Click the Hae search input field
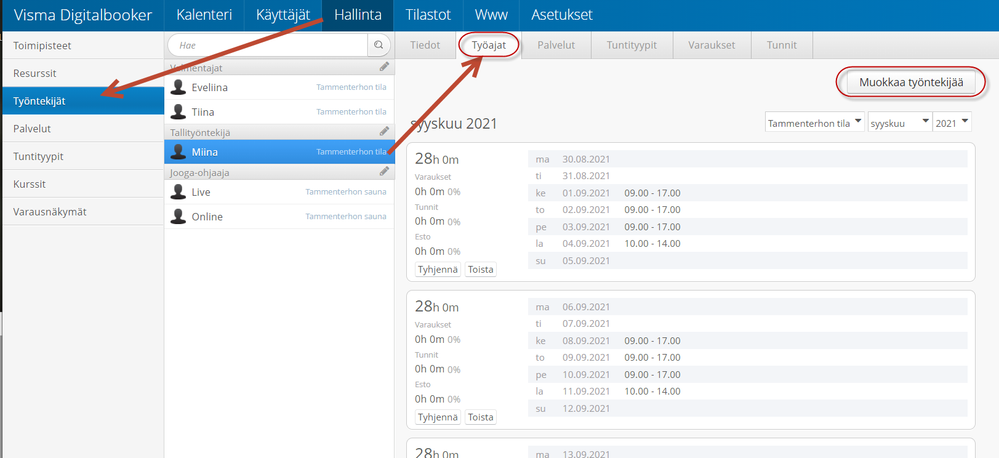The width and height of the screenshot is (999, 458). pyautogui.click(x=268, y=45)
